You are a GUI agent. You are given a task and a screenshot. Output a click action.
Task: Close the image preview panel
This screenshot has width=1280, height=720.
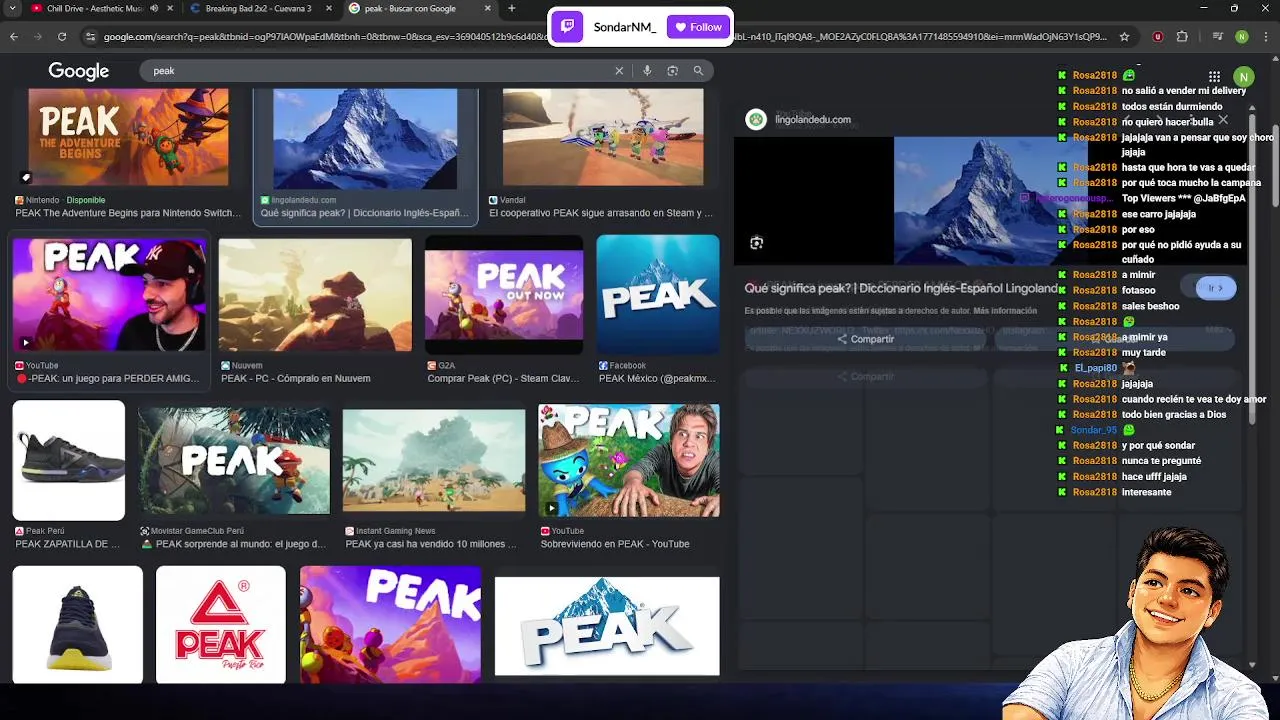(x=1223, y=120)
